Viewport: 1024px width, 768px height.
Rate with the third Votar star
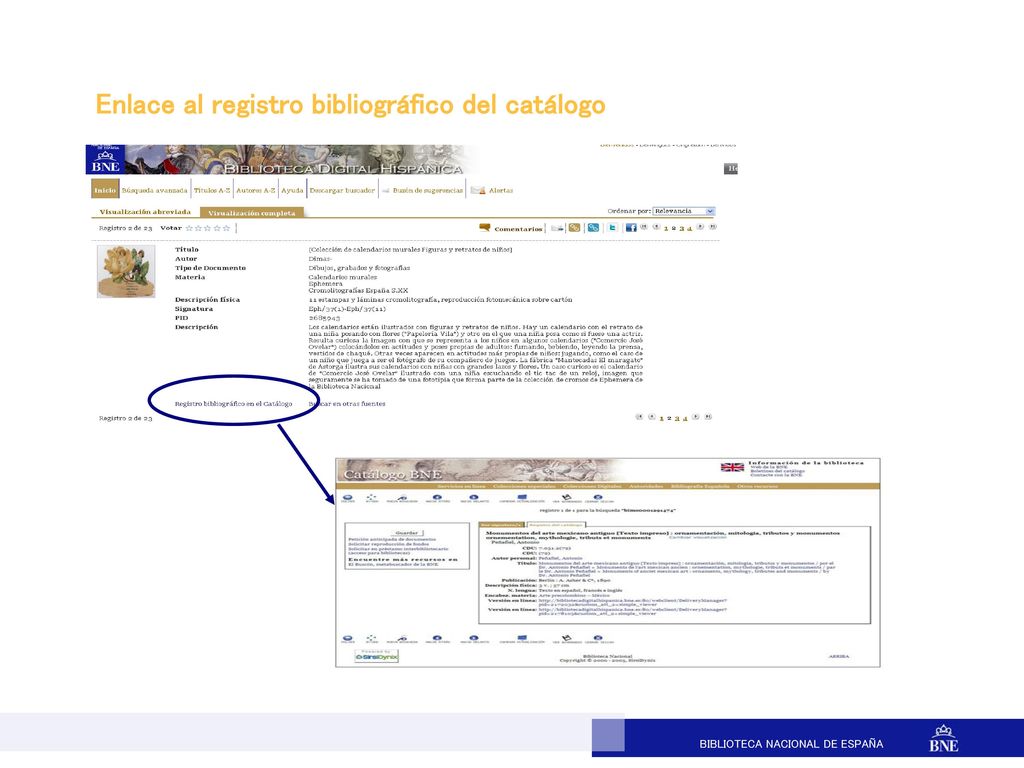point(208,228)
